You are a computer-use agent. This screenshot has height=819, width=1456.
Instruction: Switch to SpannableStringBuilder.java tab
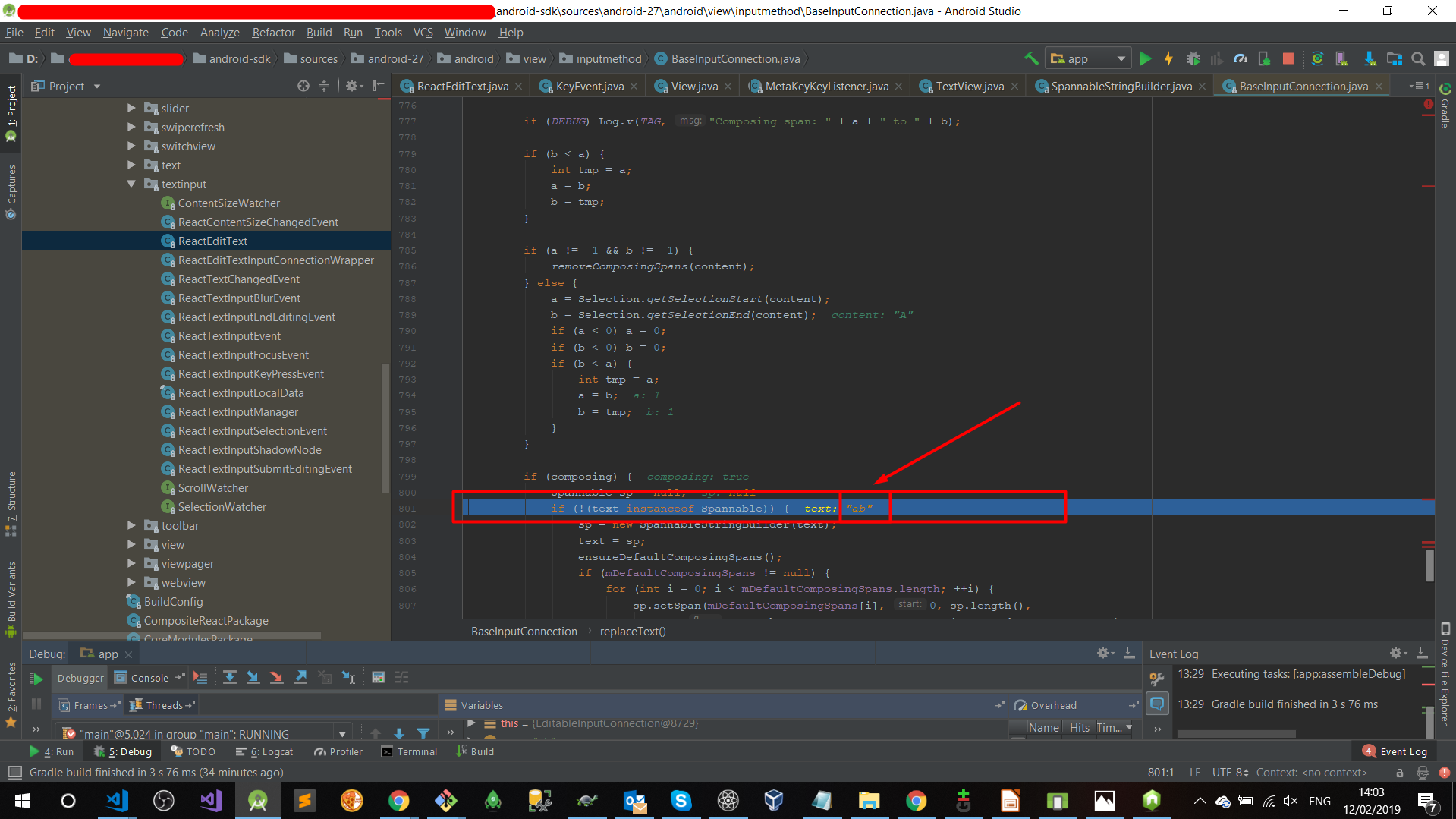coord(1120,86)
